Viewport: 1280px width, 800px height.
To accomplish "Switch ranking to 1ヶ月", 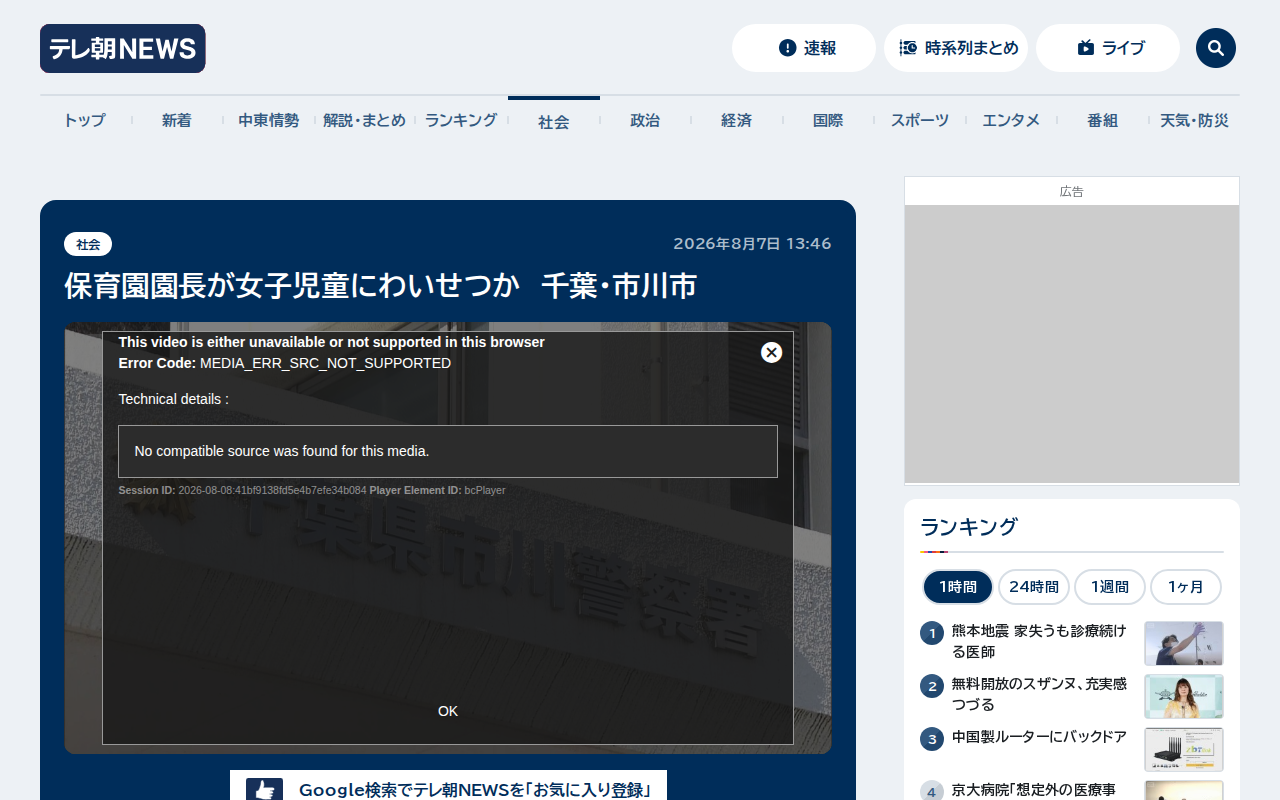I will [1186, 587].
